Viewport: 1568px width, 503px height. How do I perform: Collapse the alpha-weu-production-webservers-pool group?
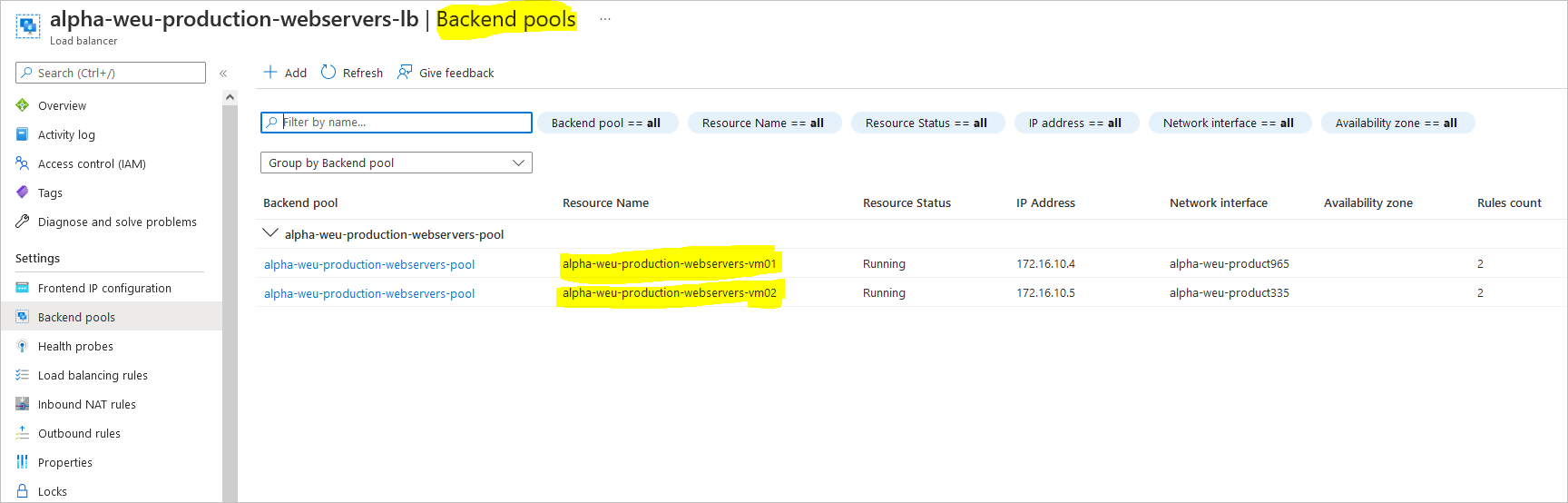pyautogui.click(x=269, y=233)
